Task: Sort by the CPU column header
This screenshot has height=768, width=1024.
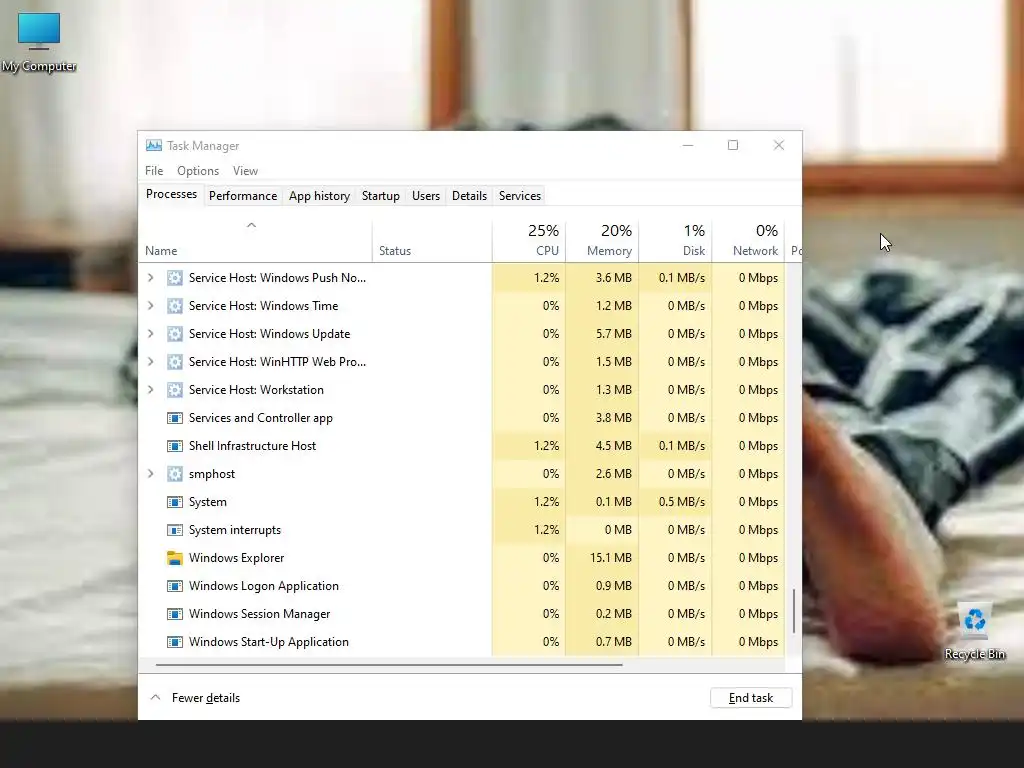Action: pyautogui.click(x=529, y=242)
